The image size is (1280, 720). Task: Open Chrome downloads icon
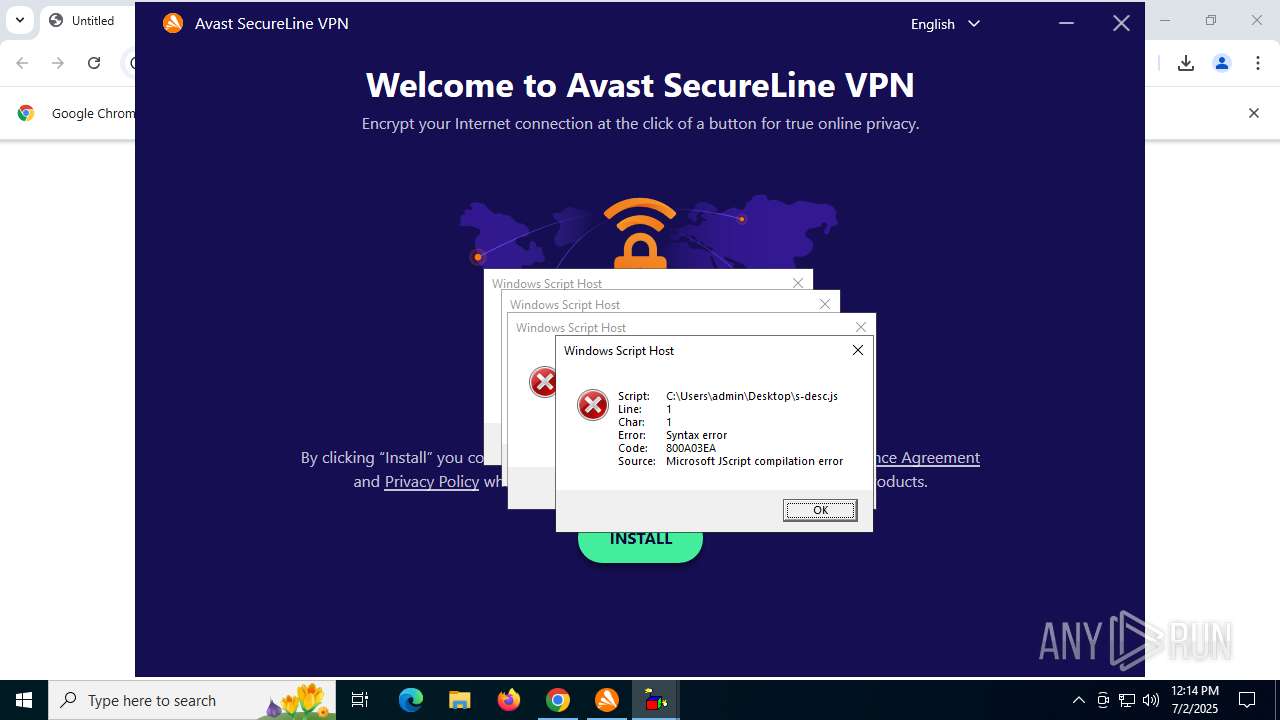coord(1186,63)
